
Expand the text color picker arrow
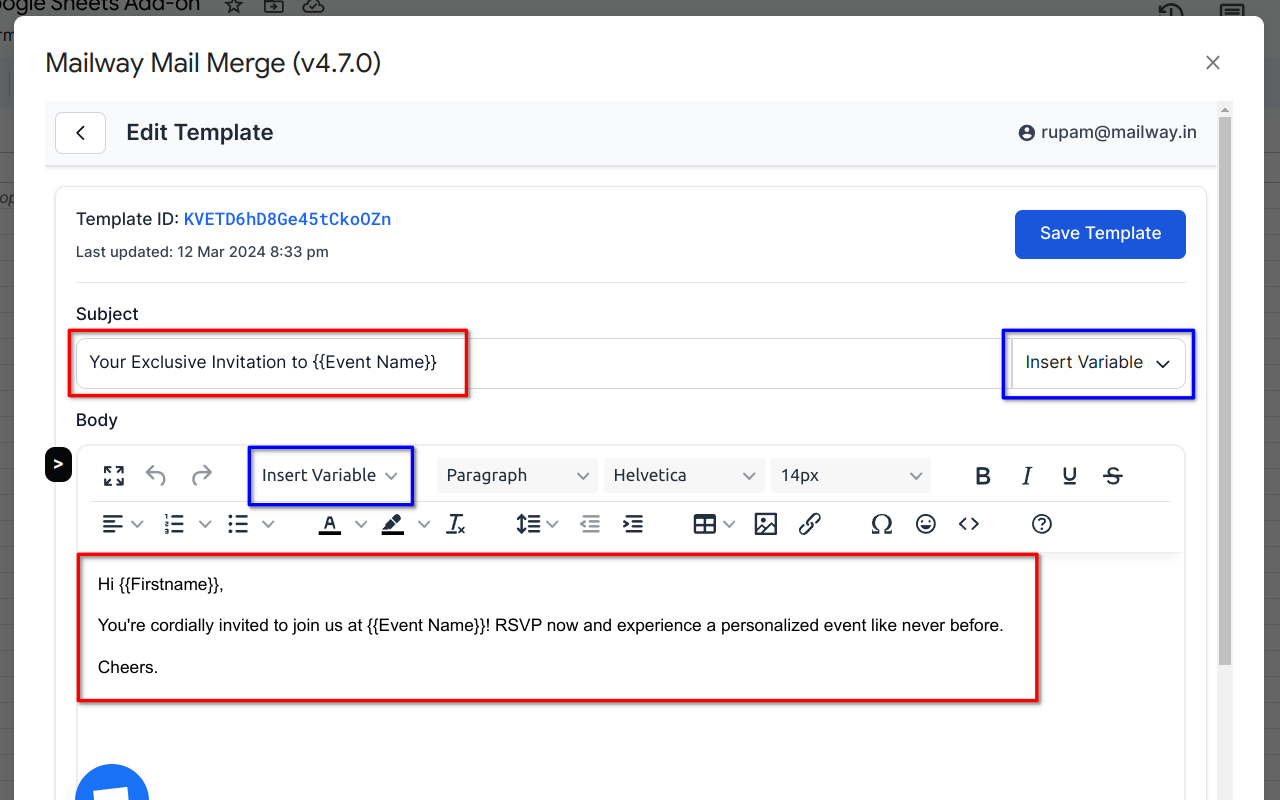361,524
